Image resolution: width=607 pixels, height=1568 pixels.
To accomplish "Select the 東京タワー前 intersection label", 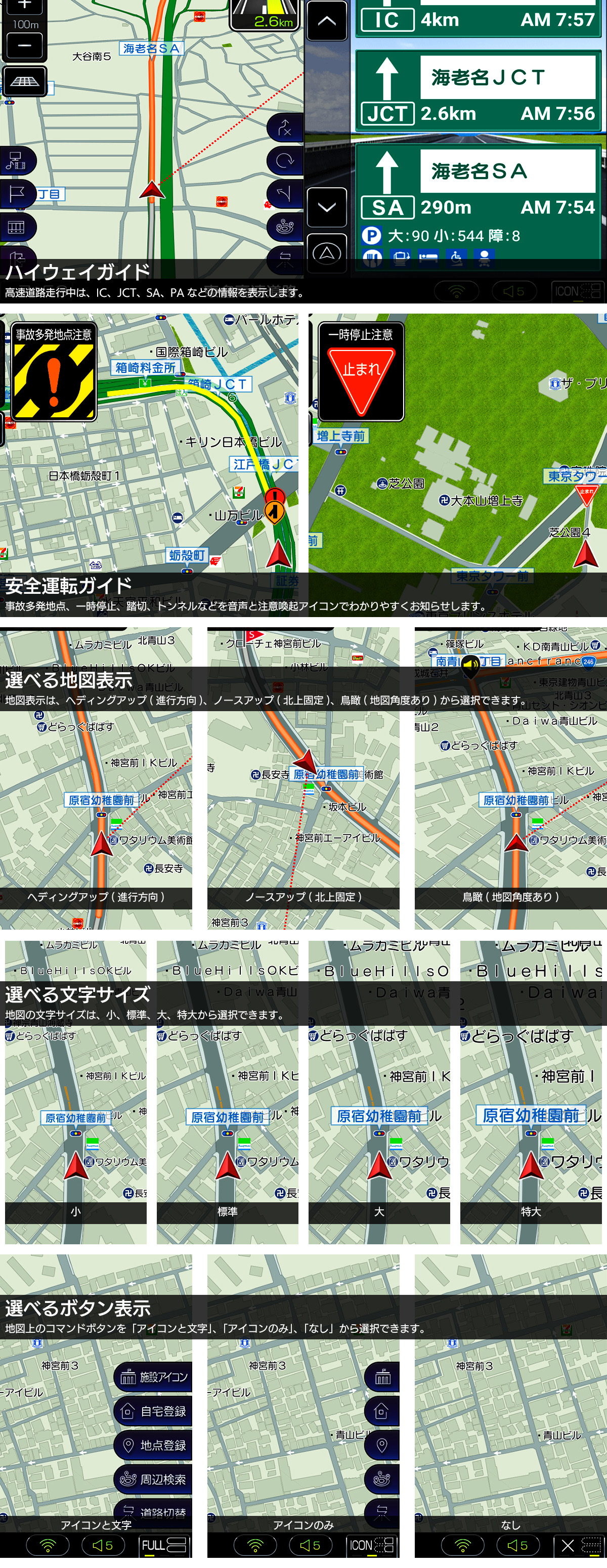I will 492,576.
